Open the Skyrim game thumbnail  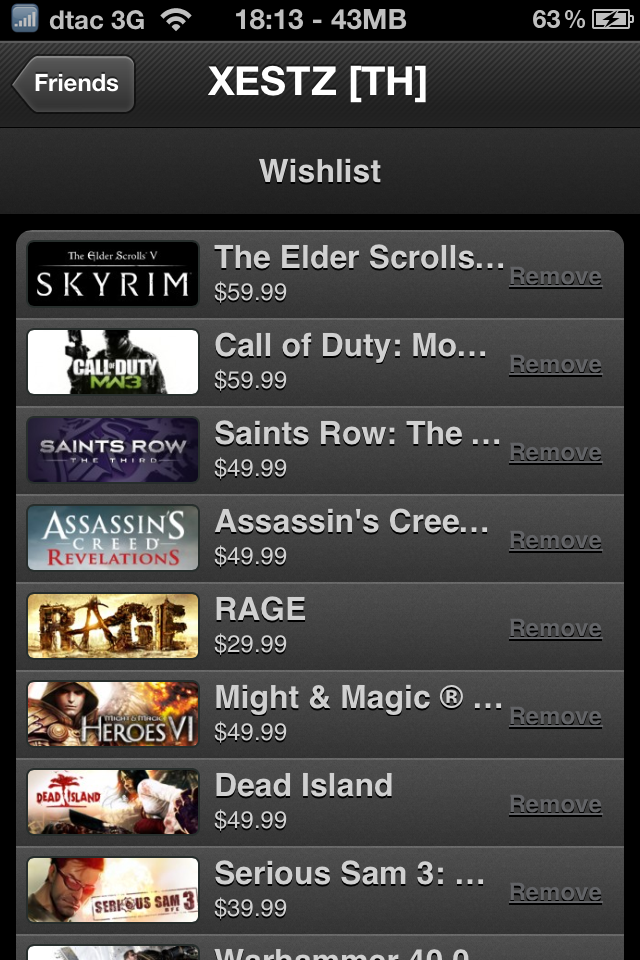pyautogui.click(x=113, y=274)
